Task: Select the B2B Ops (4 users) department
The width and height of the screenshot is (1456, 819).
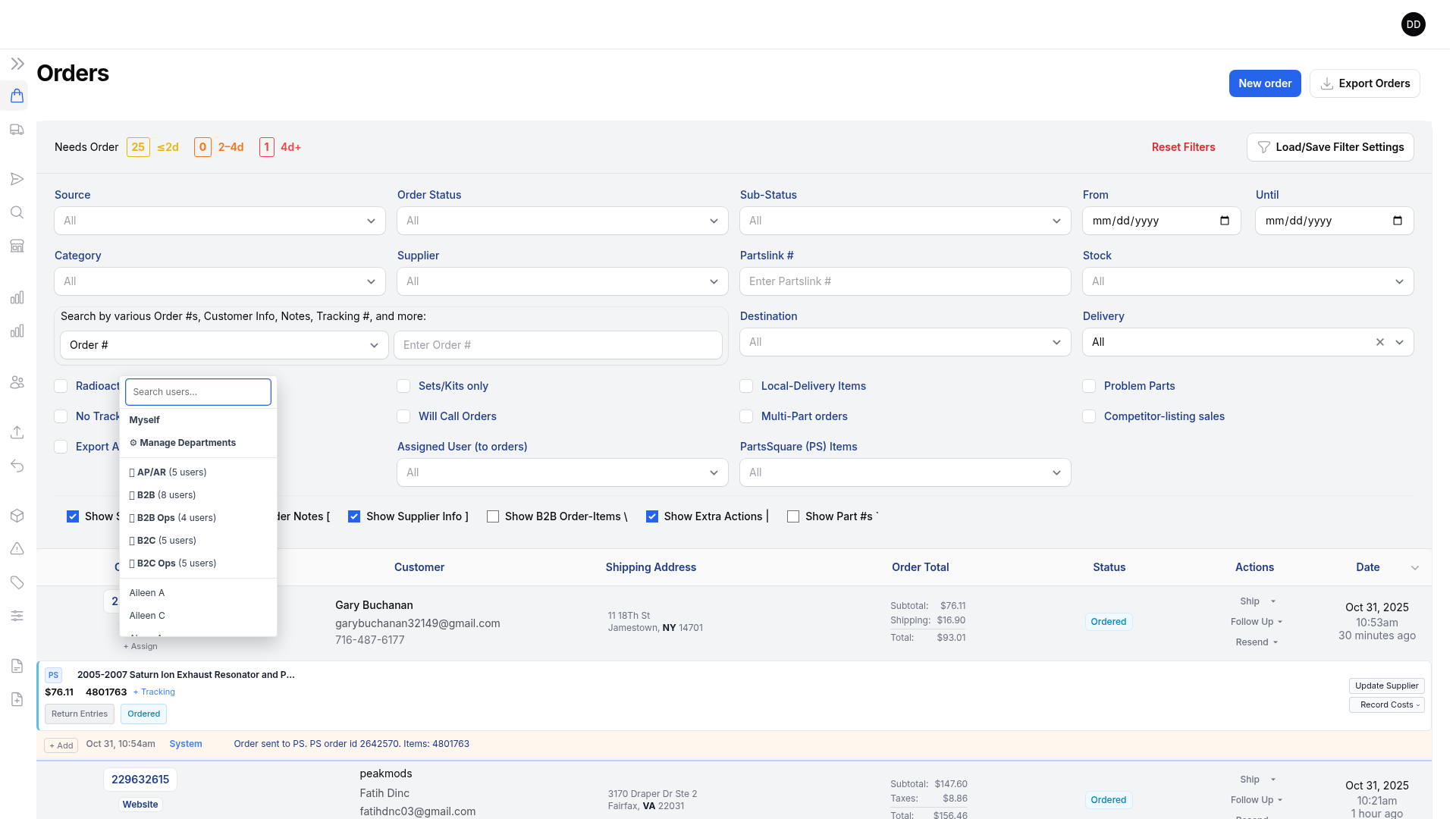Action: click(198, 518)
